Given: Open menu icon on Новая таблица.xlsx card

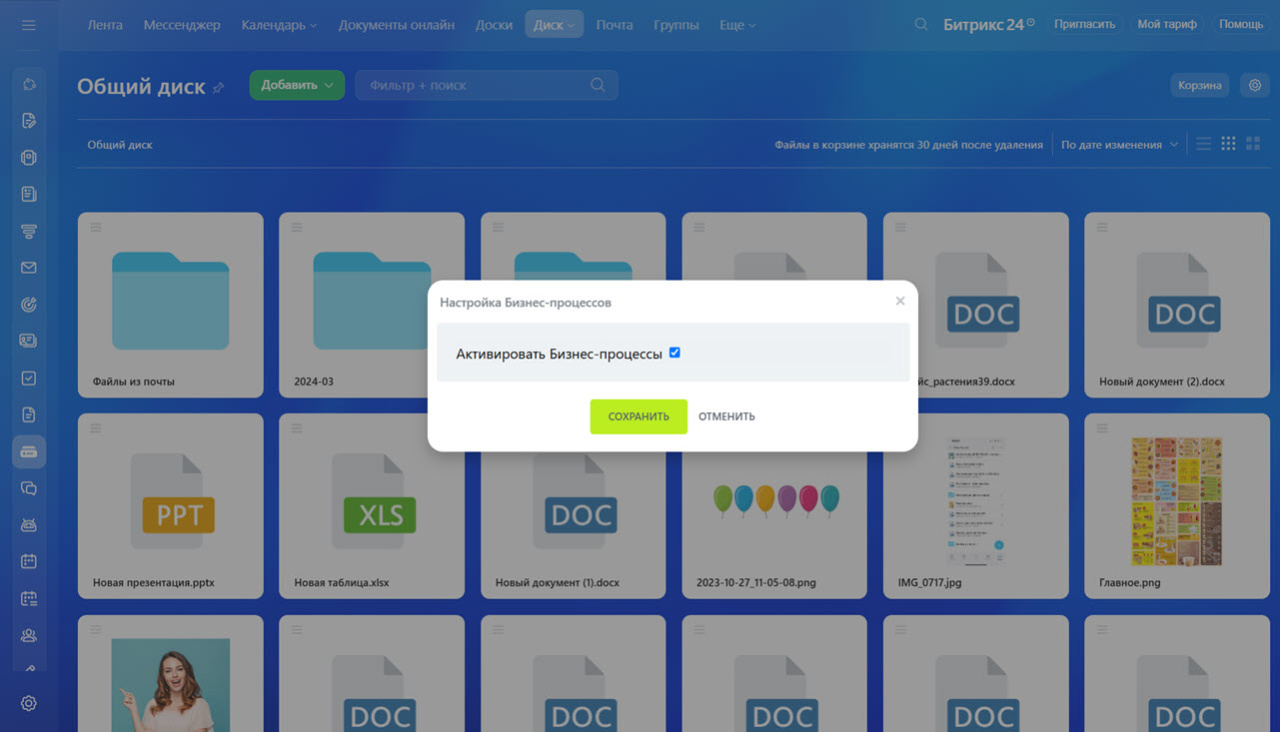Looking at the screenshot, I should 297,428.
